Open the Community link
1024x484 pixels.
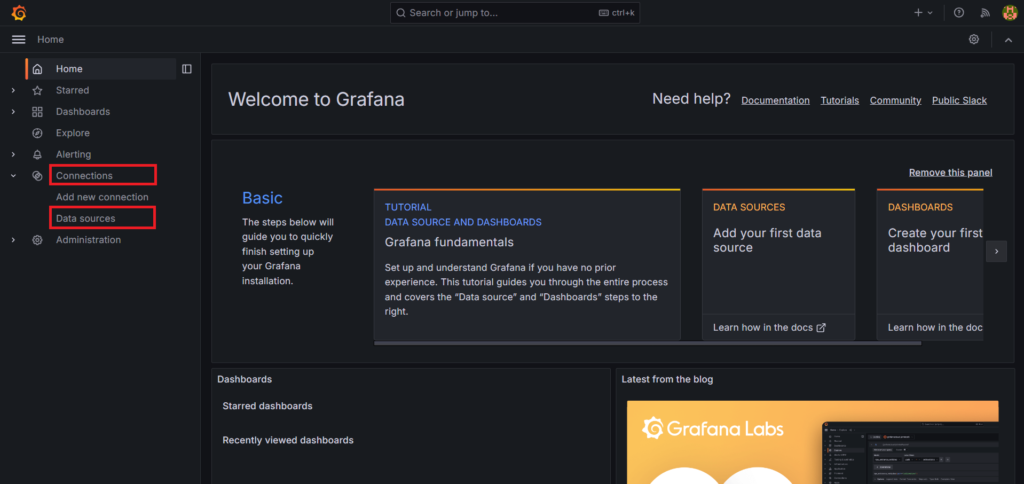[x=895, y=101]
